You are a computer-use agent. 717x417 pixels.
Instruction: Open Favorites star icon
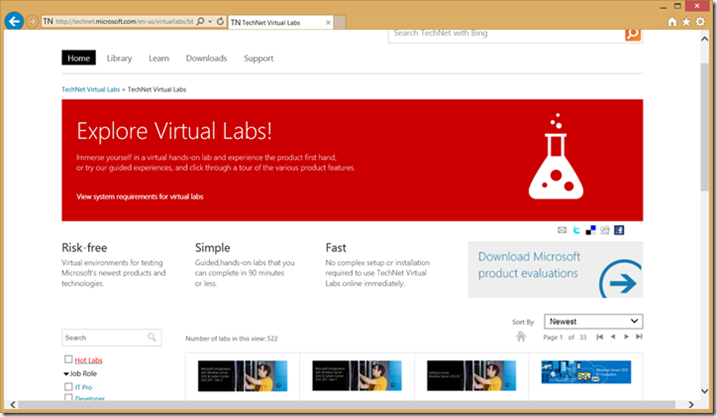(x=686, y=22)
